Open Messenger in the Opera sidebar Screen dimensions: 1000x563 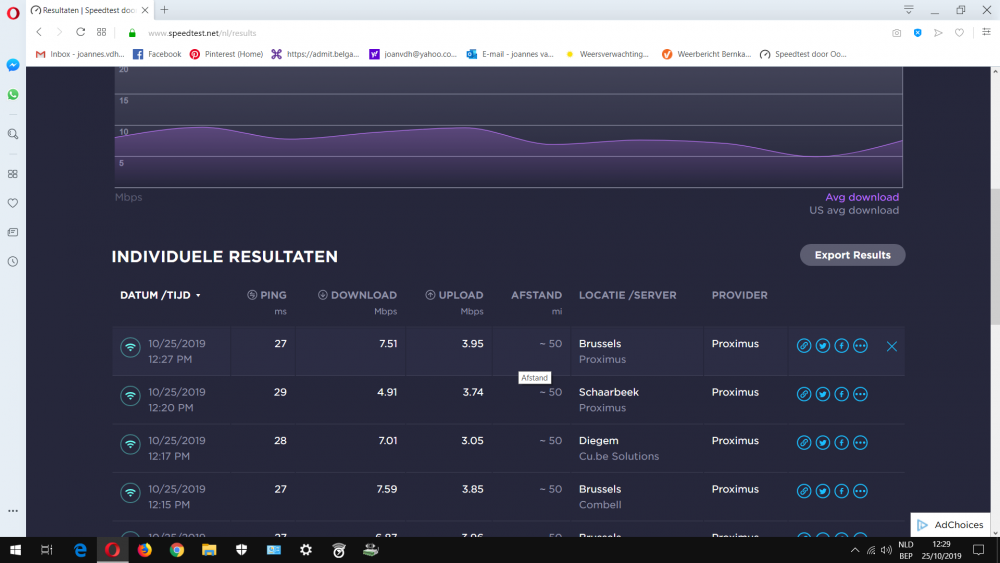click(x=13, y=65)
